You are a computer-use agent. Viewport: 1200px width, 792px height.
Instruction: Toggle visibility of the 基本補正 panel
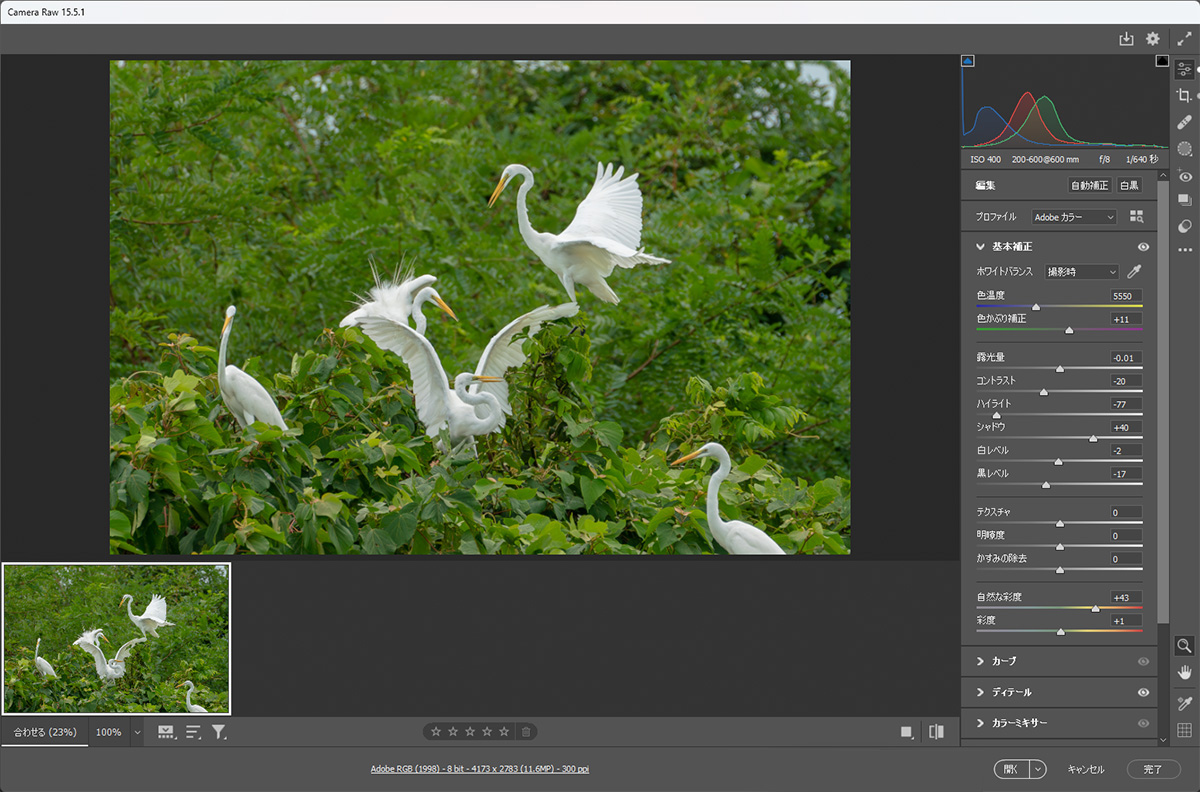click(x=1143, y=247)
